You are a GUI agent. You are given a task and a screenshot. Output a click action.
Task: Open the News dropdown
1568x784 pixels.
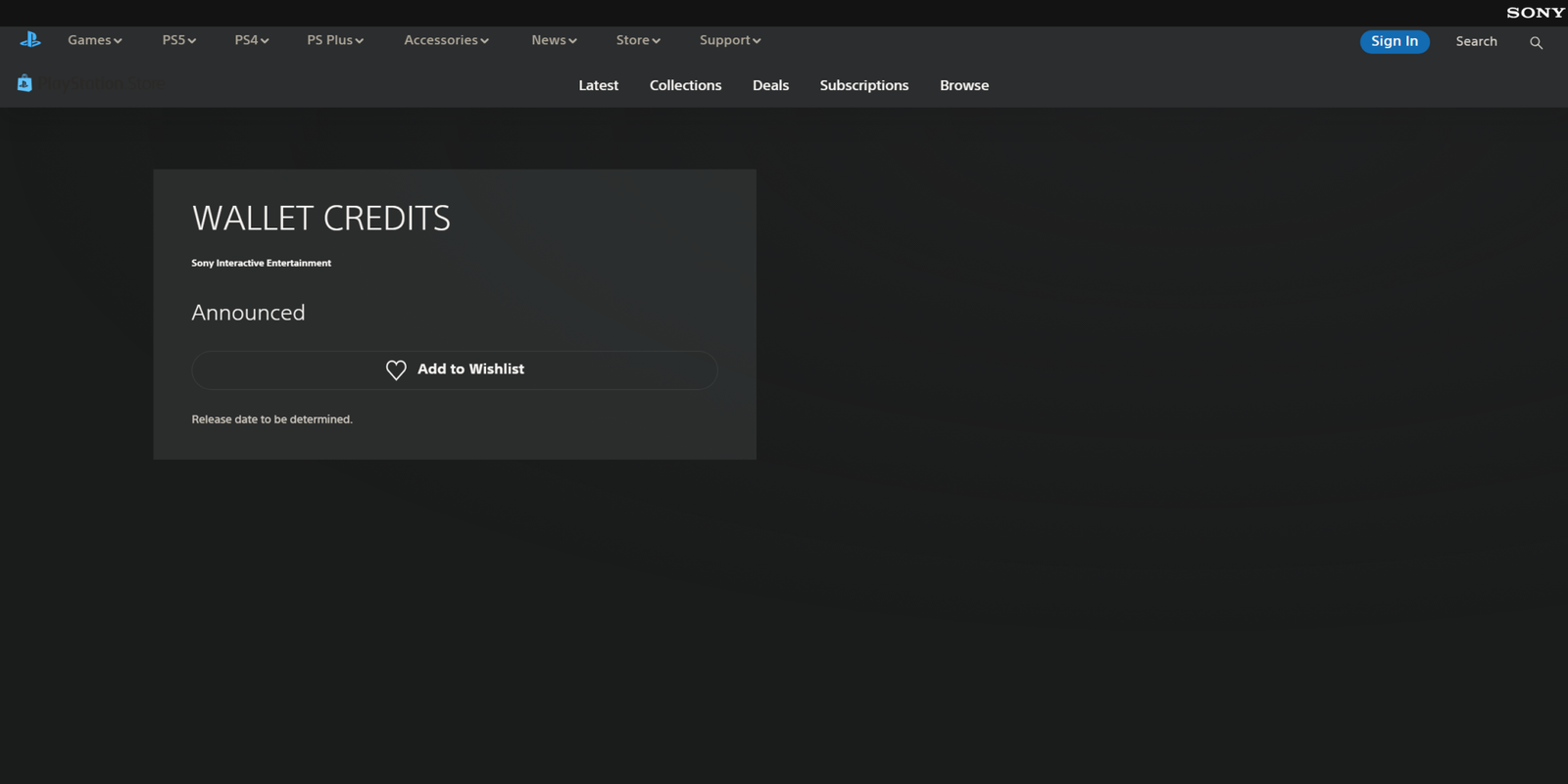click(554, 40)
